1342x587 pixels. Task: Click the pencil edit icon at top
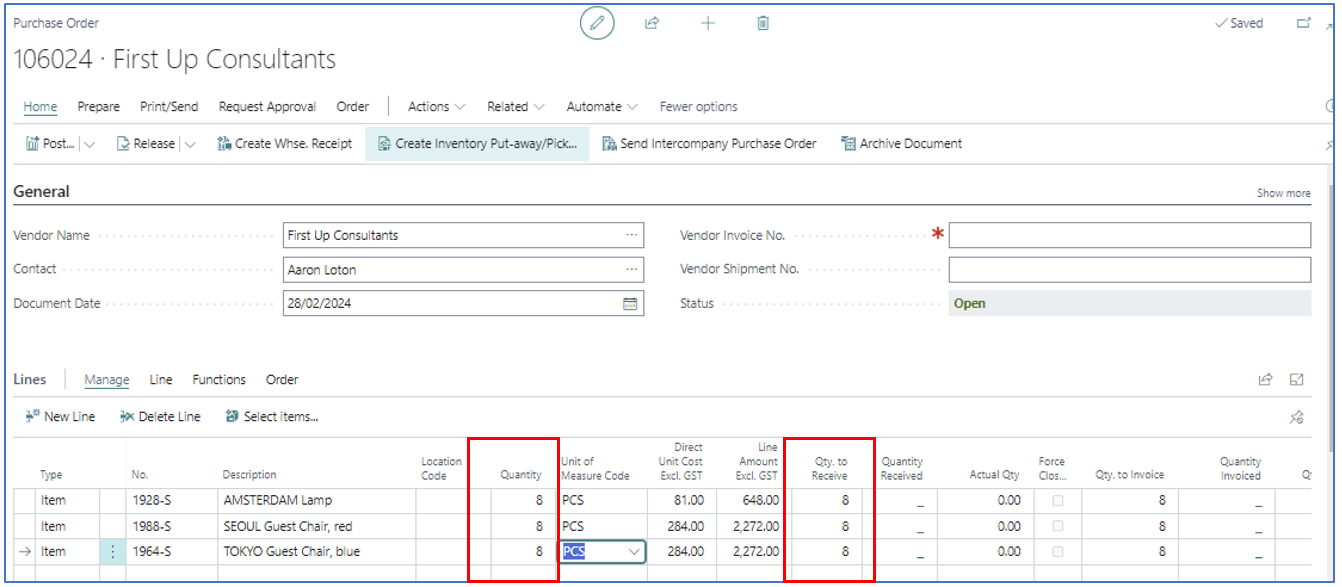coord(597,23)
